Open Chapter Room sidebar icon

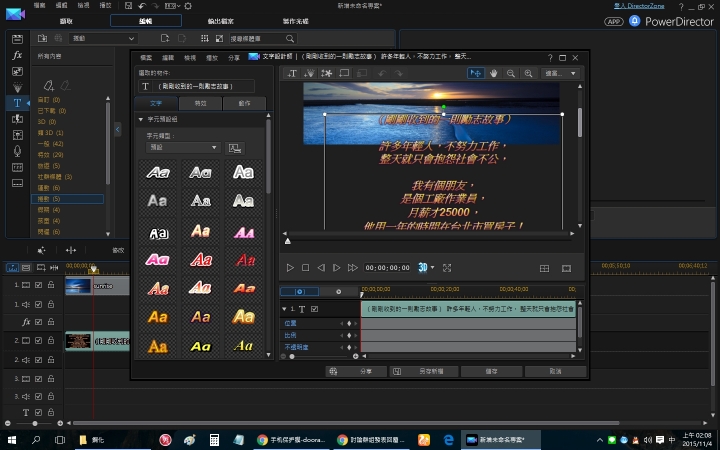pos(17,167)
